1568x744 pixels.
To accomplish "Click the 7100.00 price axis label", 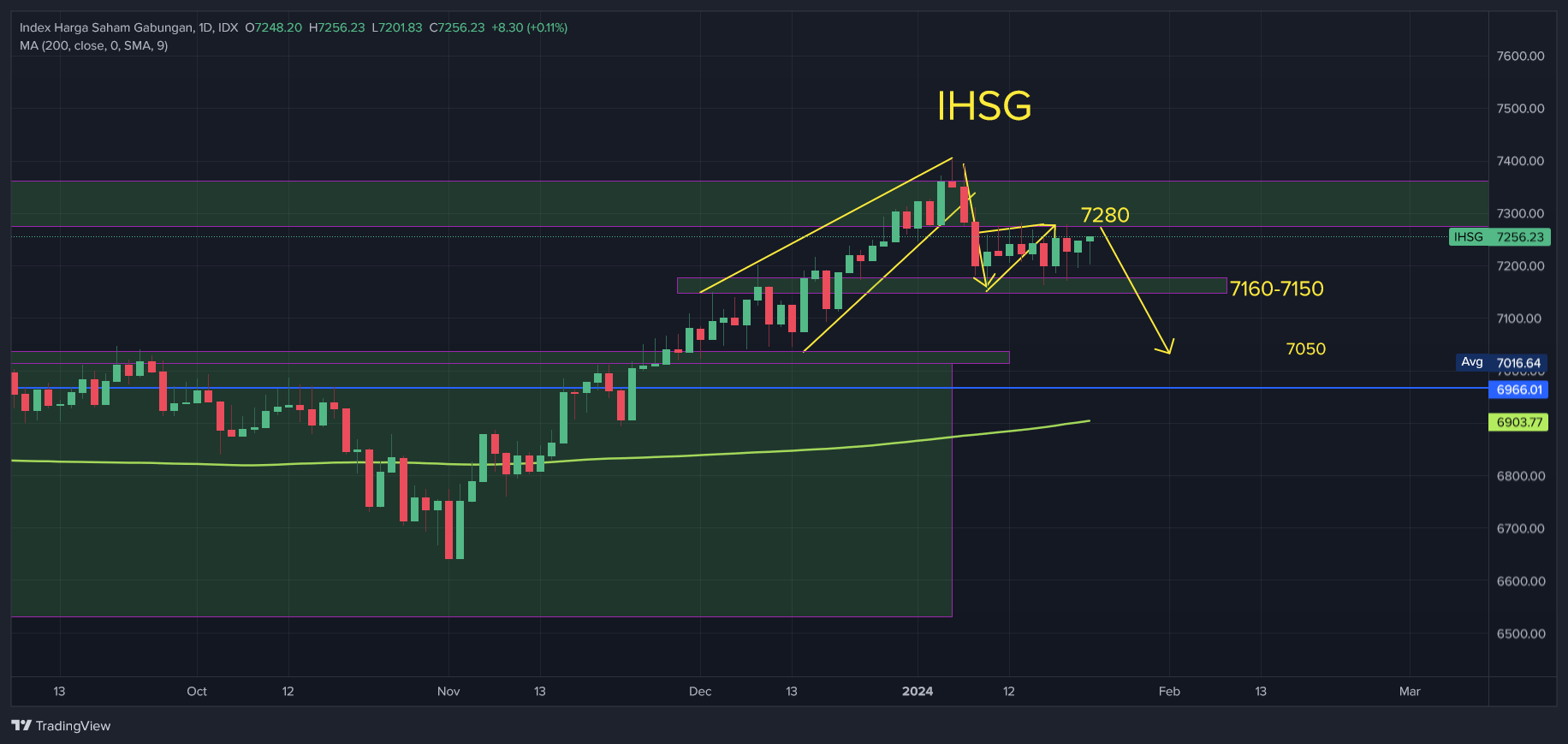I will [1518, 318].
